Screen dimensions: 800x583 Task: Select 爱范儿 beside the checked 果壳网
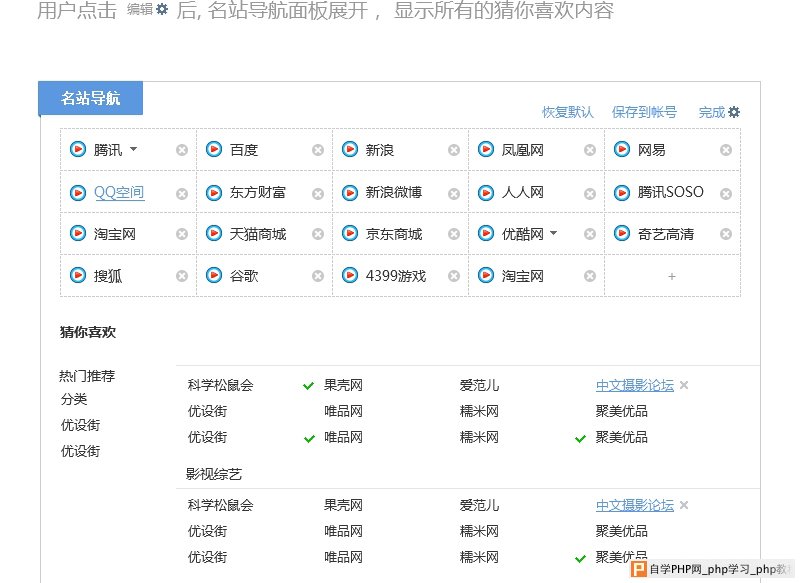[x=479, y=385]
